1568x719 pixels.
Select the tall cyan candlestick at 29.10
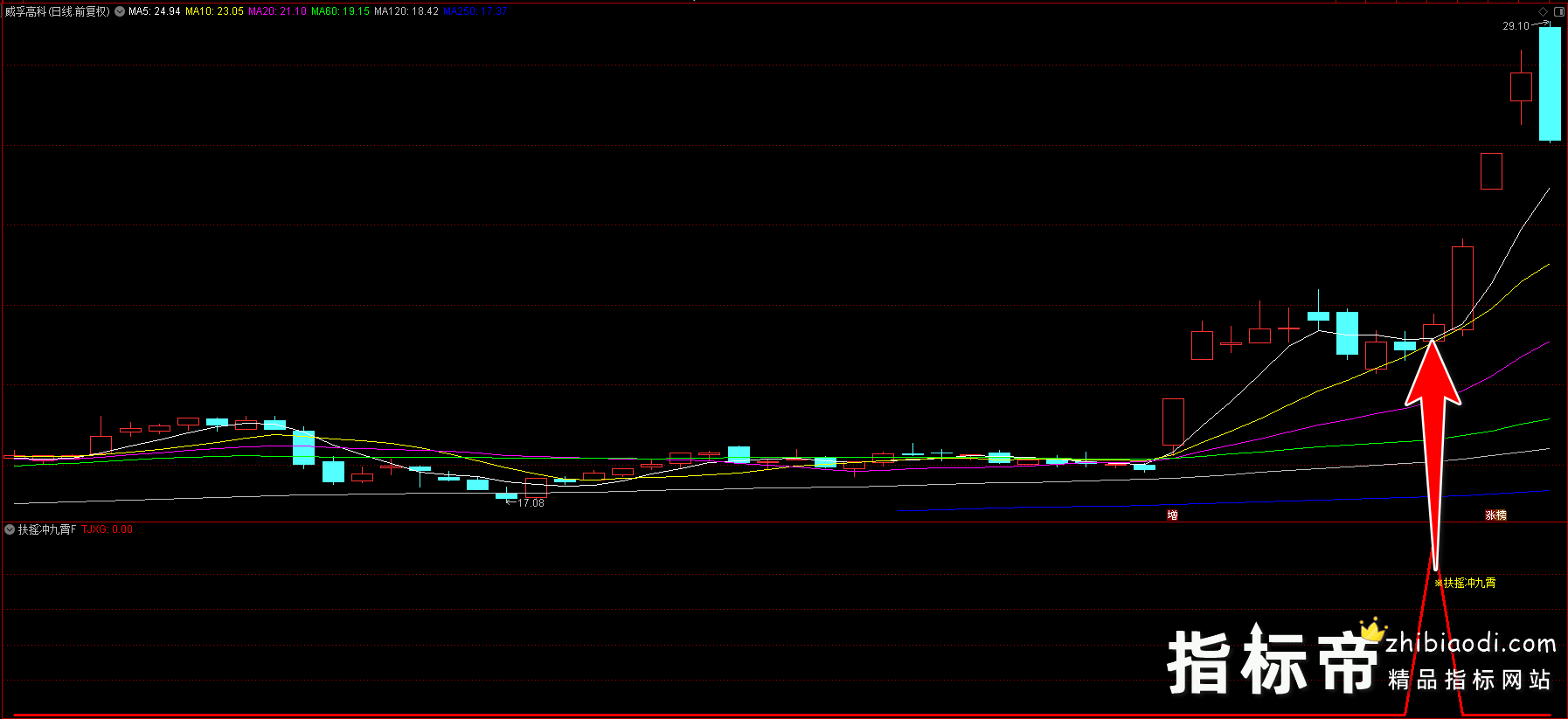tap(1550, 84)
